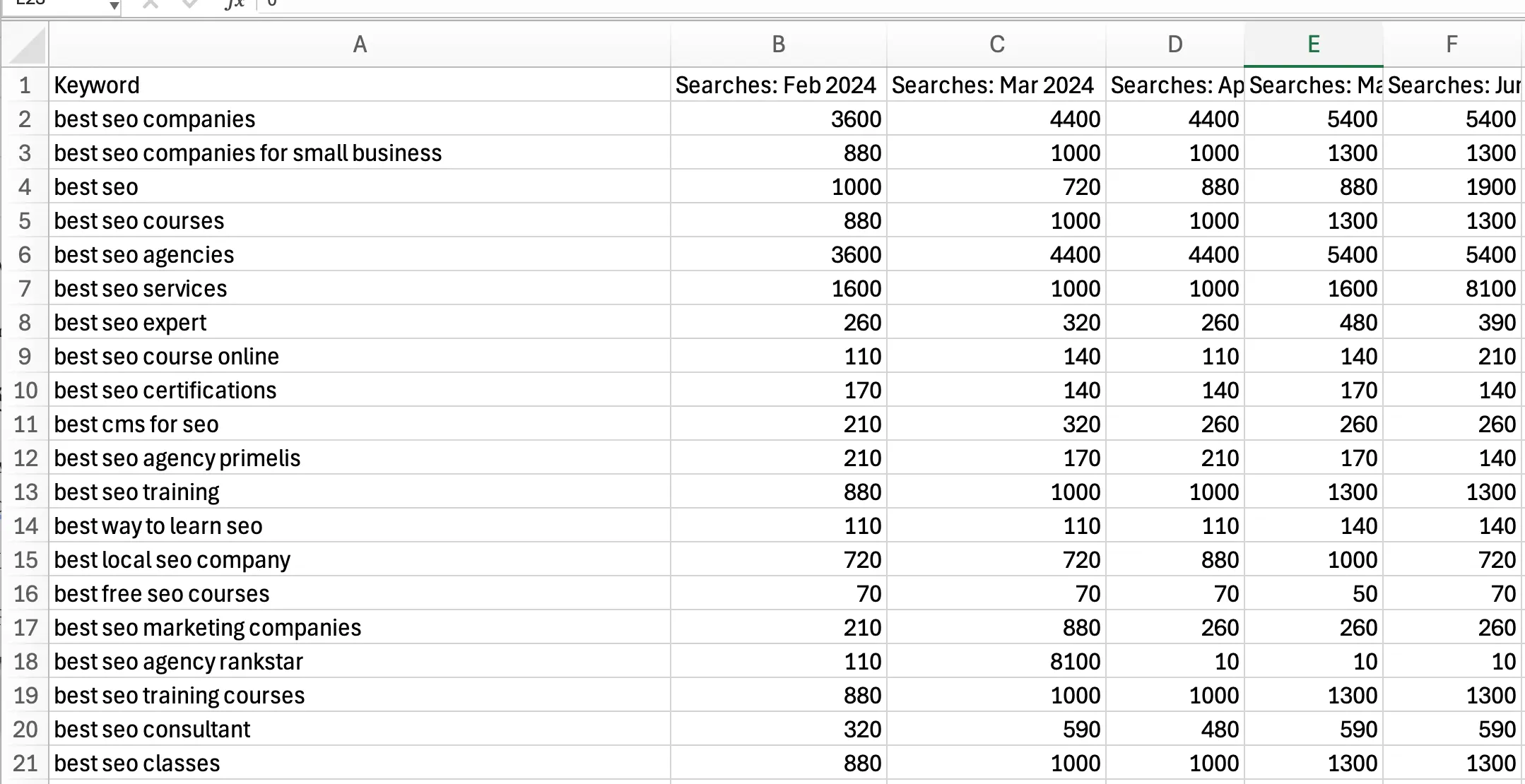Select column F header
1525x784 pixels.
pyautogui.click(x=1452, y=45)
